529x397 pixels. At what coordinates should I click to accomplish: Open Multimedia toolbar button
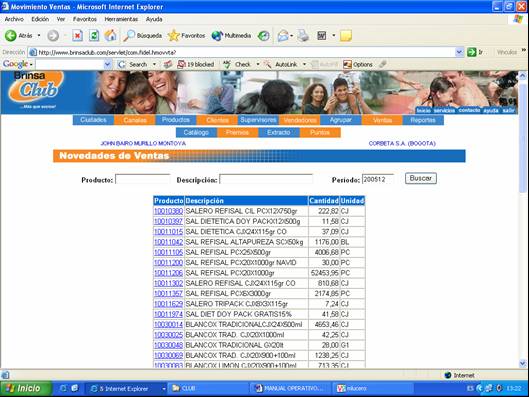tap(231, 35)
